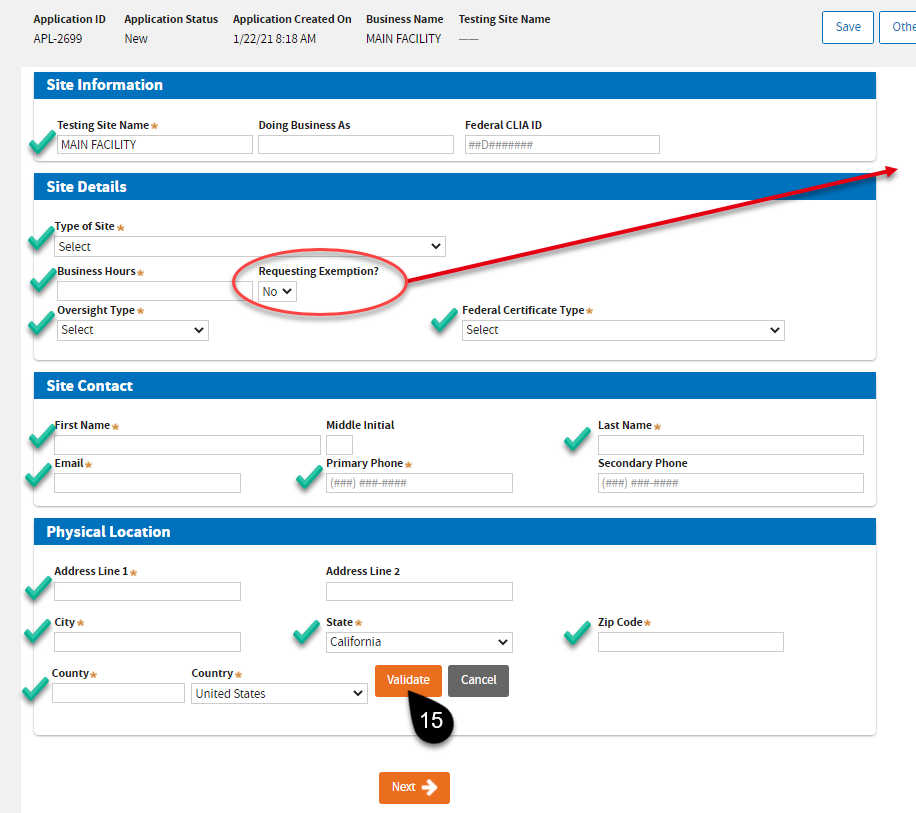Click the step 15 callout marker
The height and width of the screenshot is (813, 916).
click(431, 721)
